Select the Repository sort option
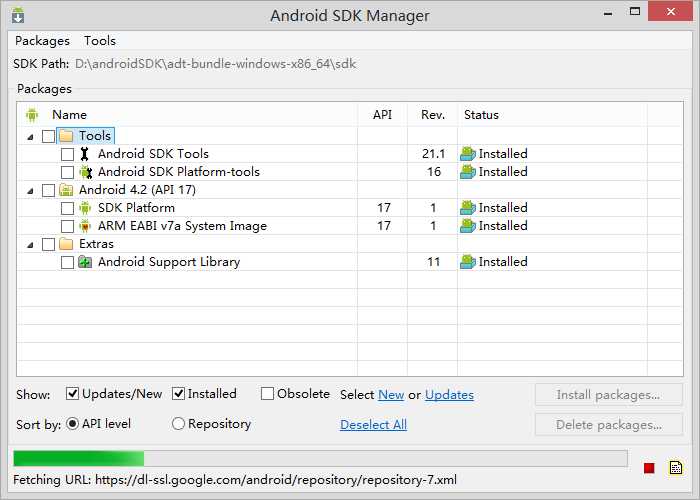This screenshot has width=700, height=500. pyautogui.click(x=178, y=424)
